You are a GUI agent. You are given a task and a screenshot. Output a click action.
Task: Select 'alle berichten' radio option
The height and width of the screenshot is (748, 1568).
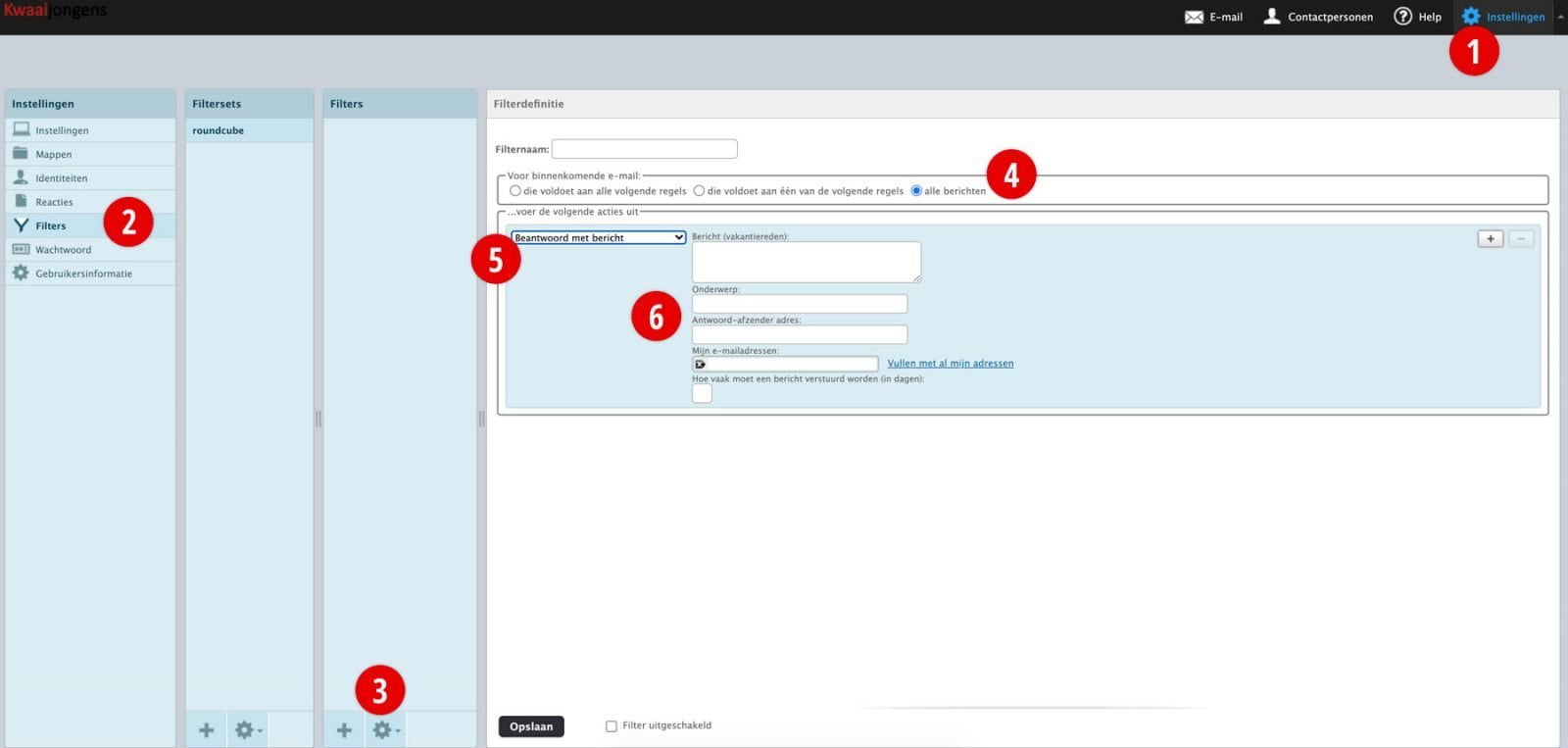click(916, 191)
